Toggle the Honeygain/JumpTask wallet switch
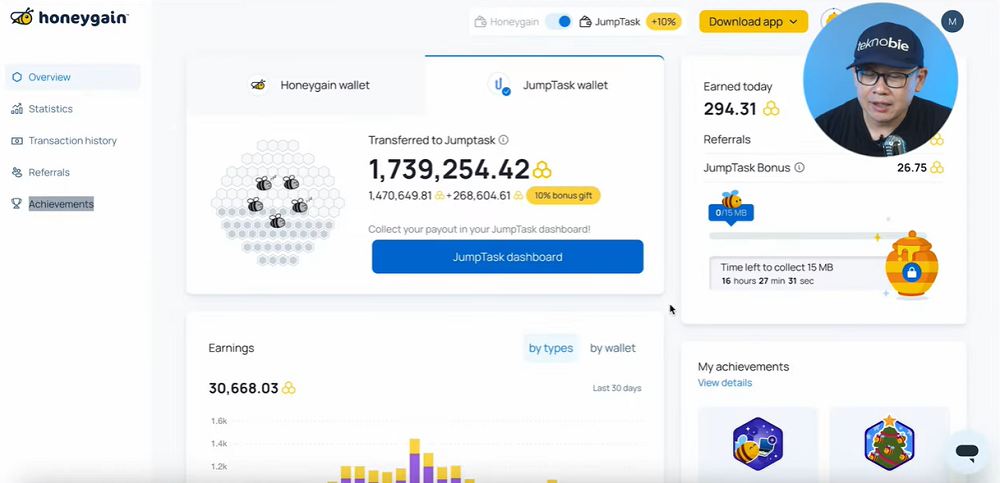Viewport: 1000px width, 483px height. [x=559, y=22]
